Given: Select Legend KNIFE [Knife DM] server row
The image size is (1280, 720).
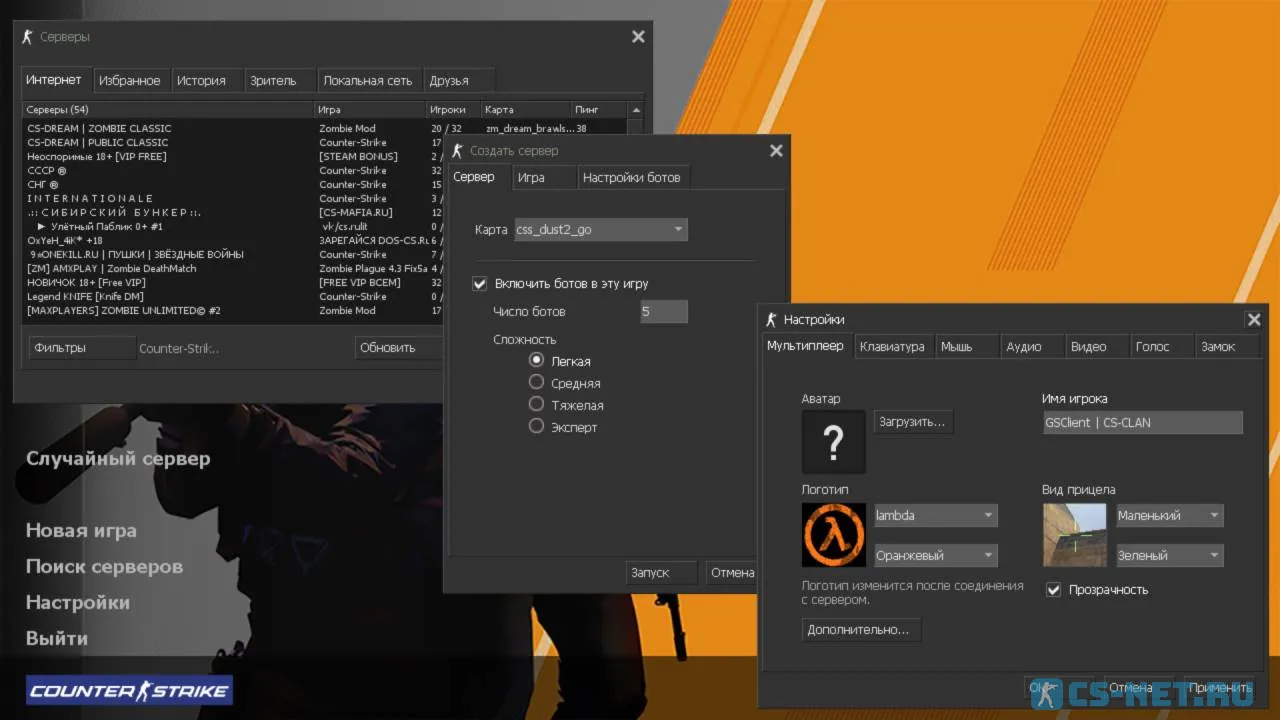Looking at the screenshot, I should pos(233,296).
